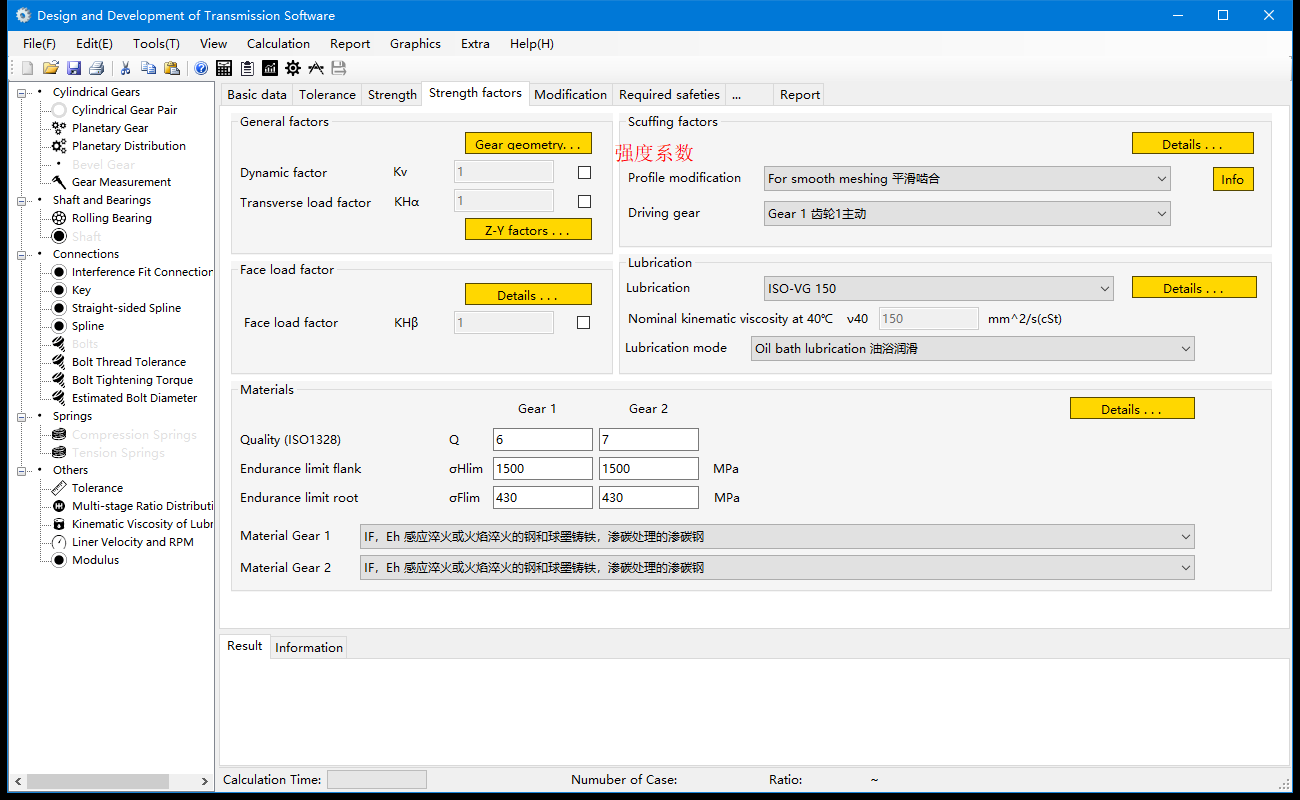Viewport: 1300px width, 800px height.
Task: Open the Graphics menu
Action: 415,44
